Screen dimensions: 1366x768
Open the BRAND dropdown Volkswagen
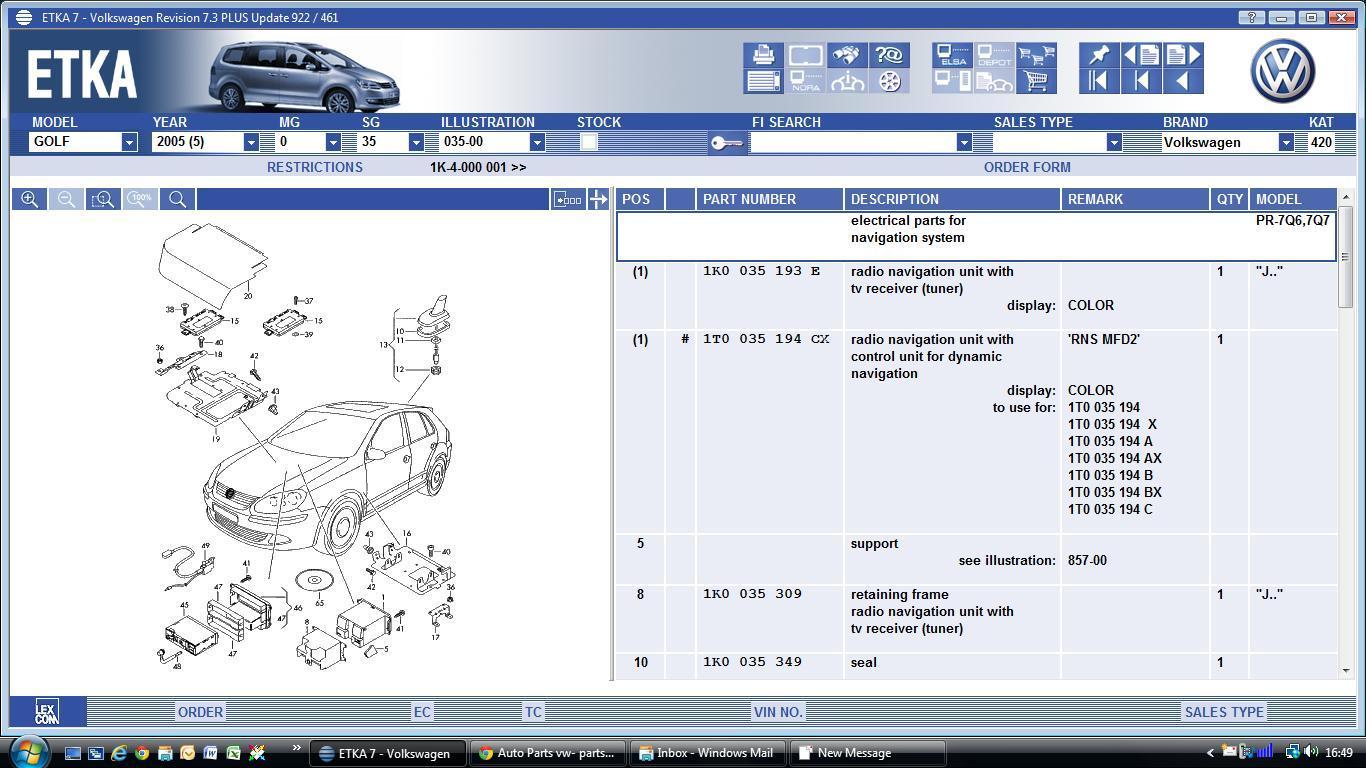pos(1286,142)
